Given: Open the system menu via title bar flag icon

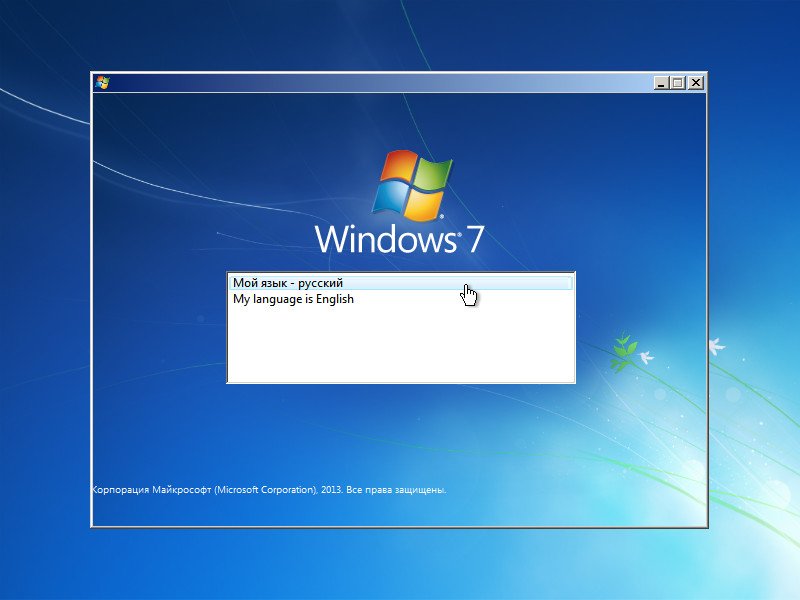Looking at the screenshot, I should [x=102, y=83].
